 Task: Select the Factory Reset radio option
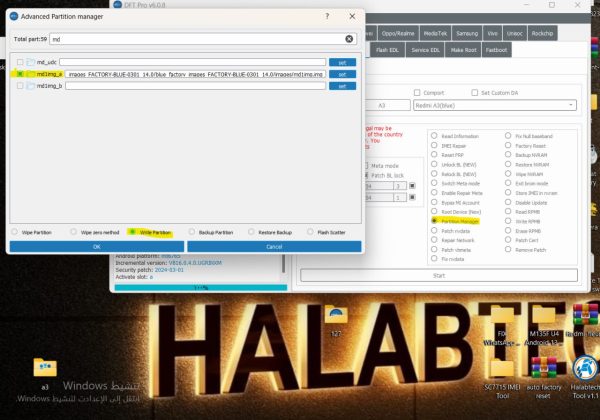click(x=508, y=145)
